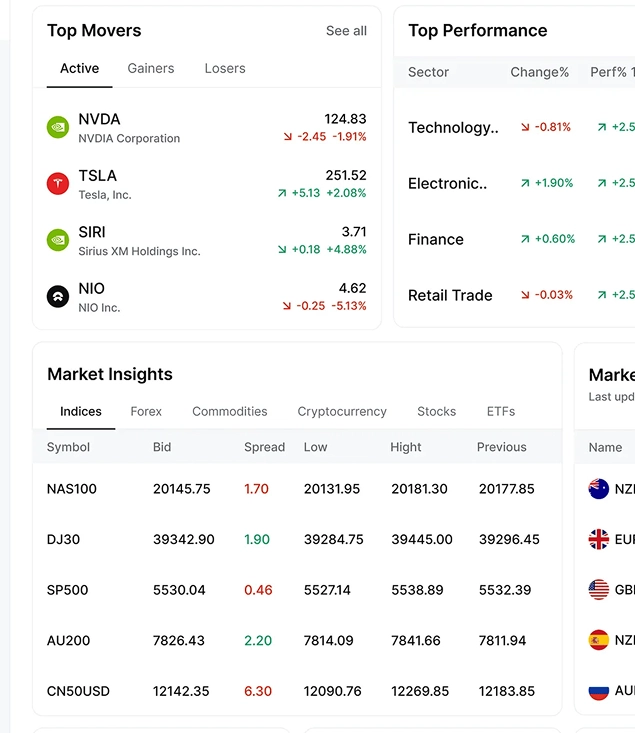Click the Technology.. sector name
The height and width of the screenshot is (733, 635).
[x=453, y=128]
